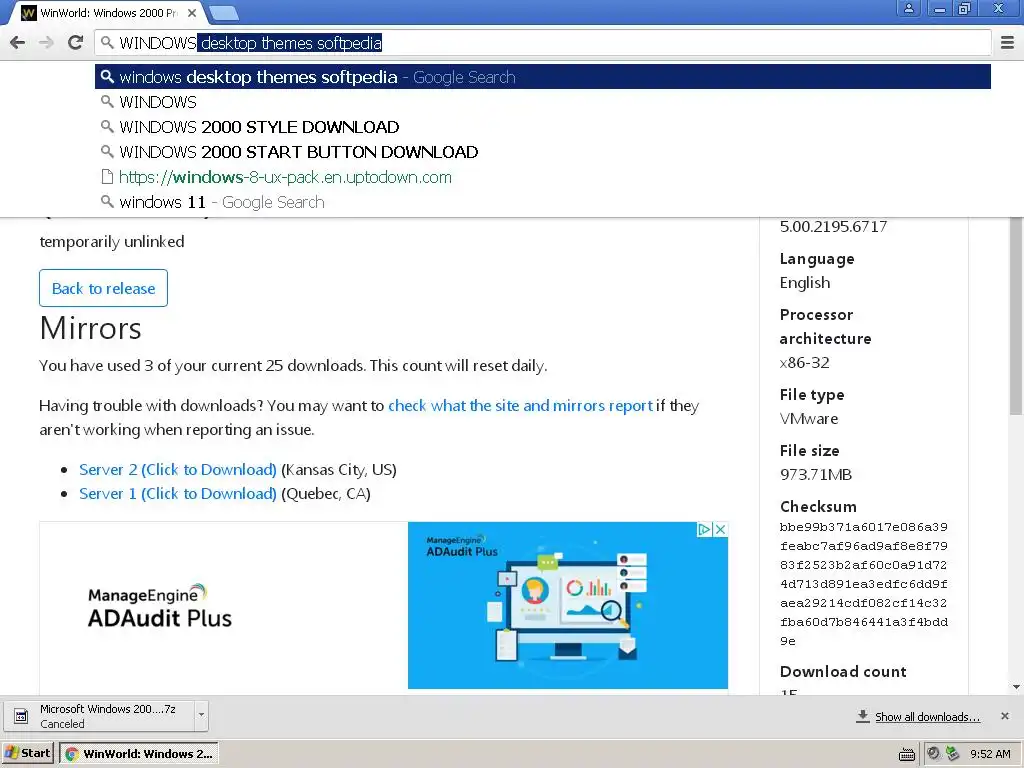
Task: Go back to the previous page
Action: (x=18, y=42)
